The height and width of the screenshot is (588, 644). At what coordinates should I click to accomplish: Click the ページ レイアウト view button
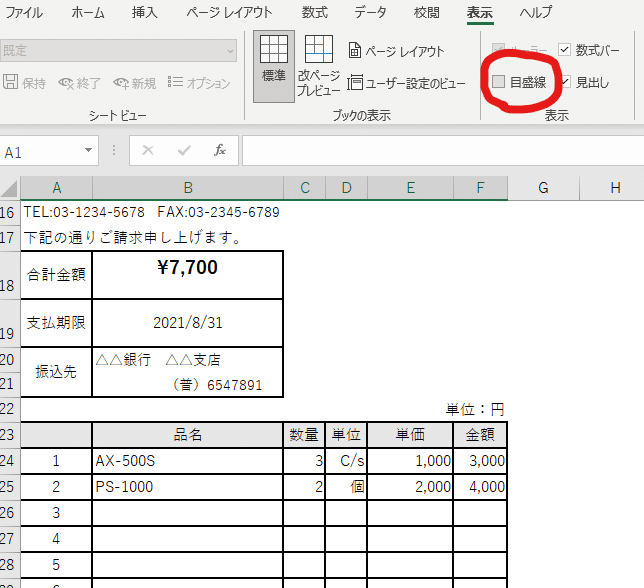396,51
